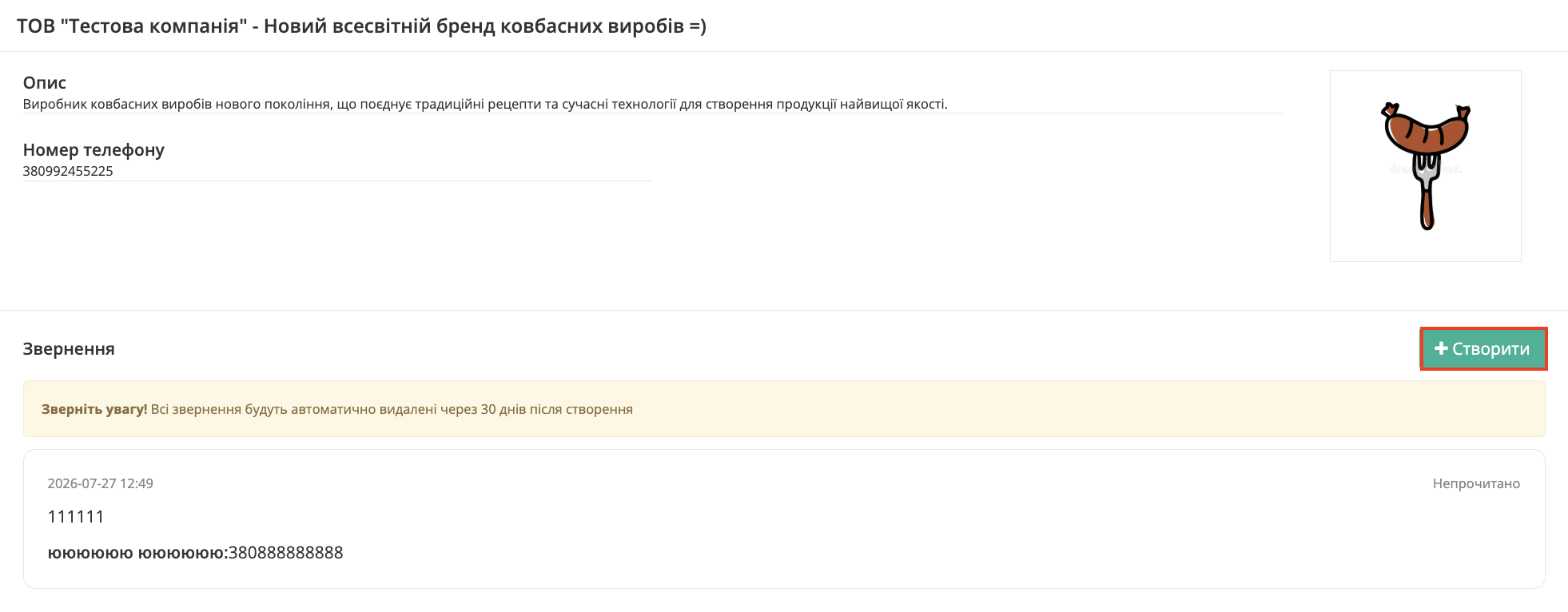
Task: Click the sausage image in logo
Action: (x=1426, y=129)
